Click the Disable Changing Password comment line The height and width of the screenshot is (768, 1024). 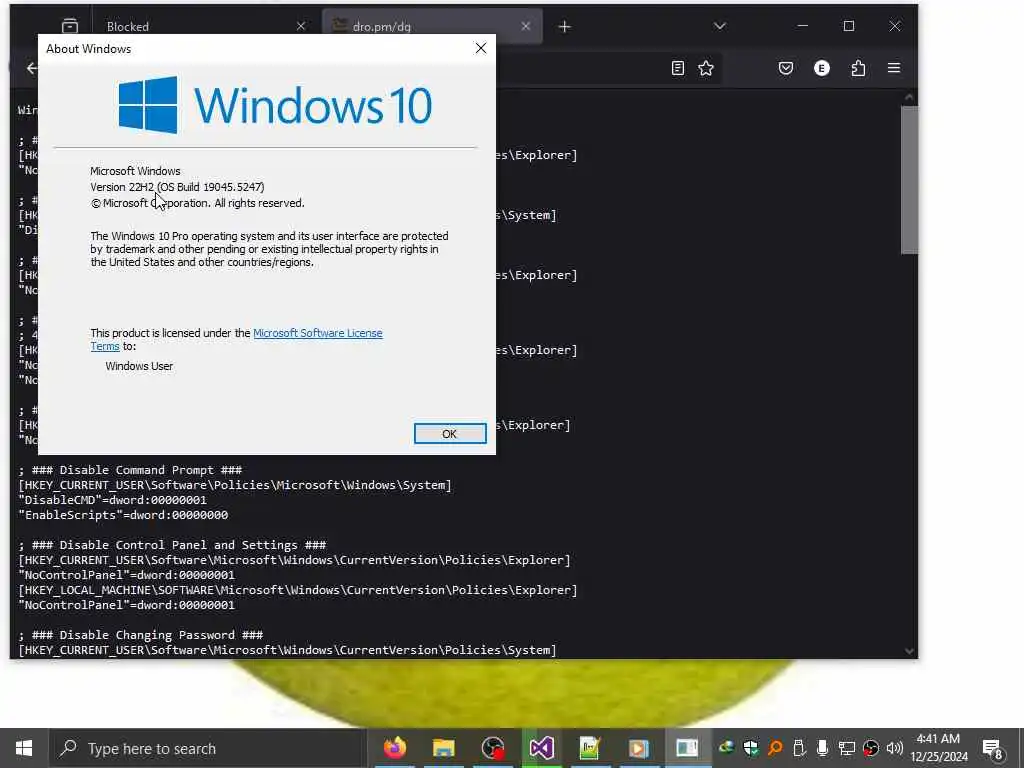click(x=140, y=635)
